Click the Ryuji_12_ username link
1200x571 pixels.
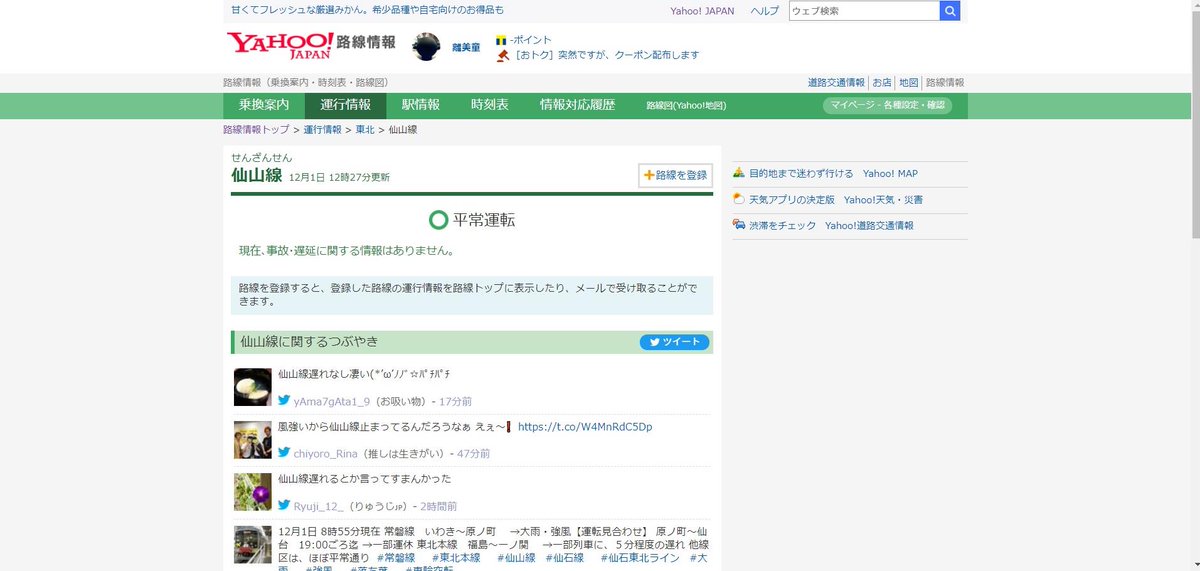319,506
